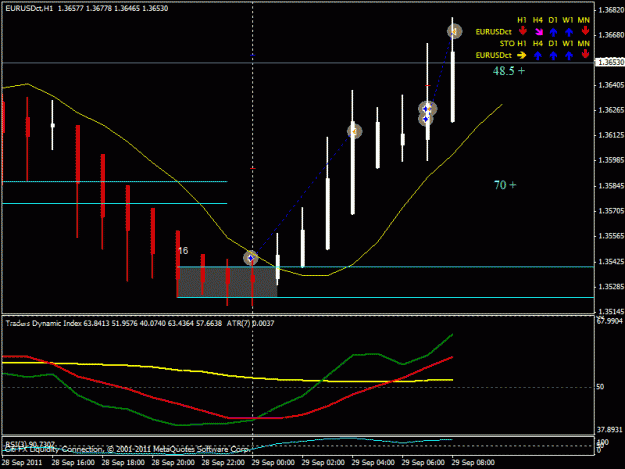Click the '70 +' pips label
625x469 pixels.
click(505, 185)
